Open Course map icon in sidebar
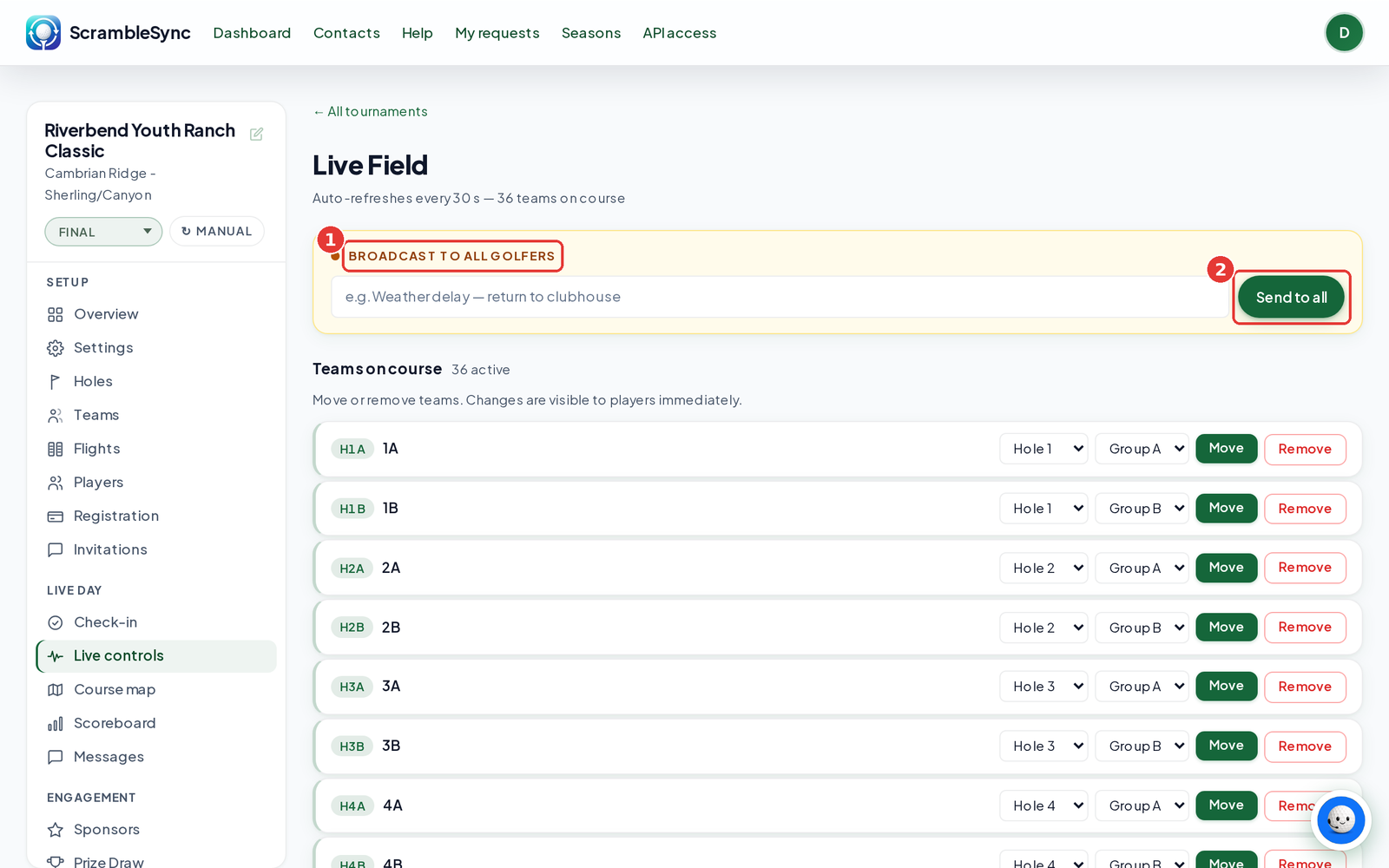 tap(56, 690)
